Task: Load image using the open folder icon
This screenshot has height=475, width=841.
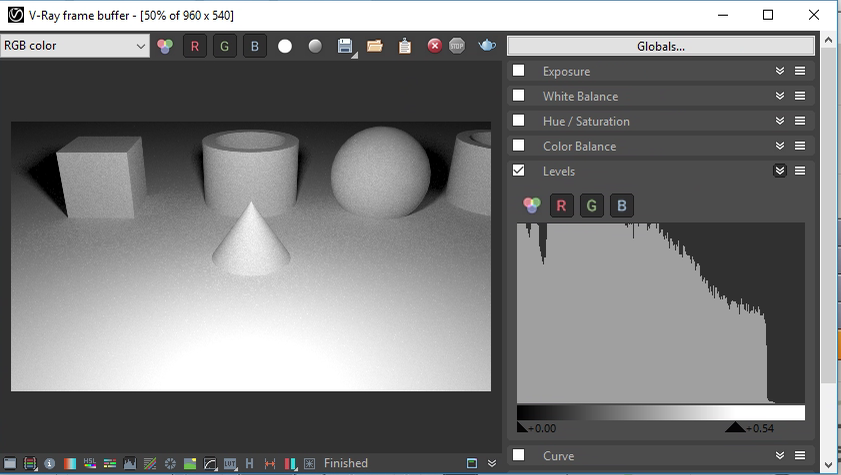Action: [375, 46]
